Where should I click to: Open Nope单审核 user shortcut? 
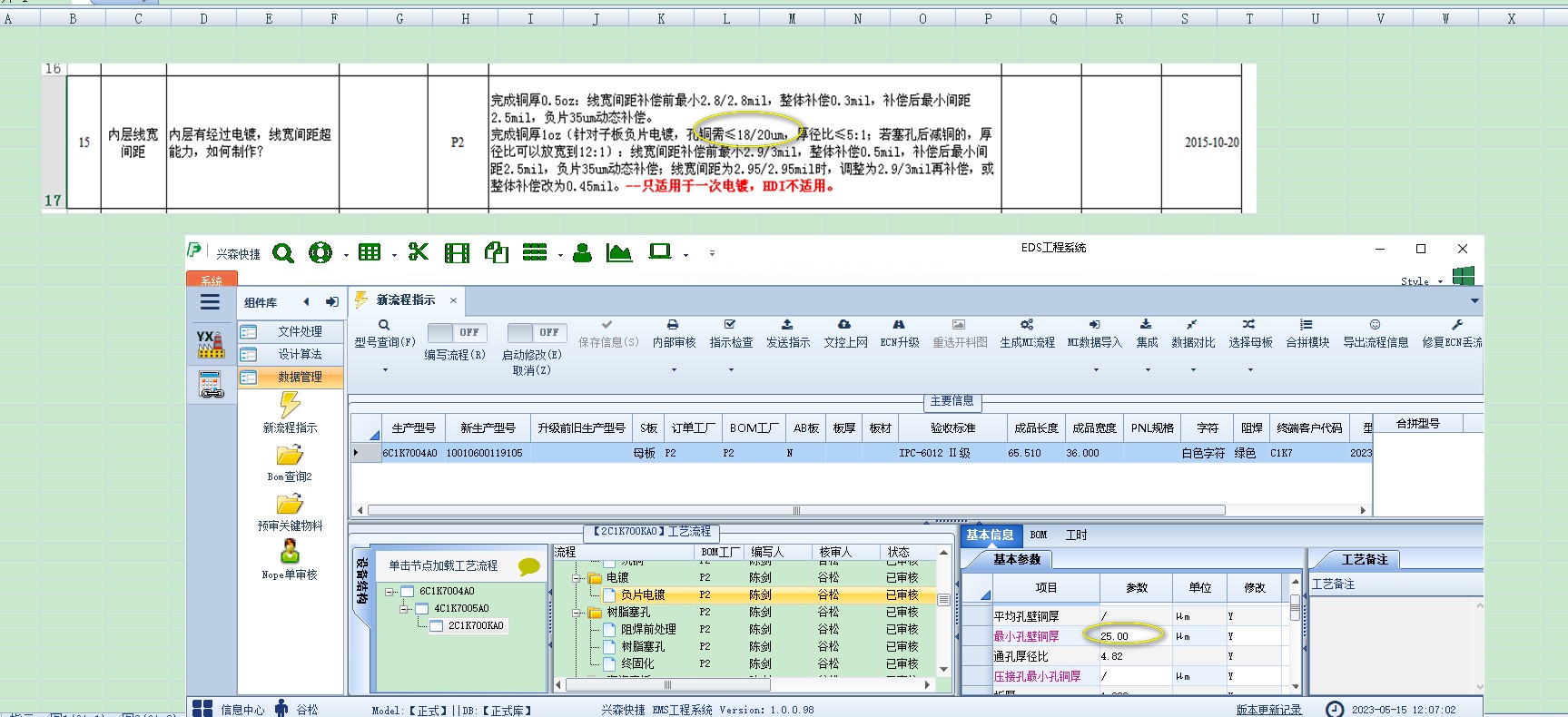click(290, 560)
